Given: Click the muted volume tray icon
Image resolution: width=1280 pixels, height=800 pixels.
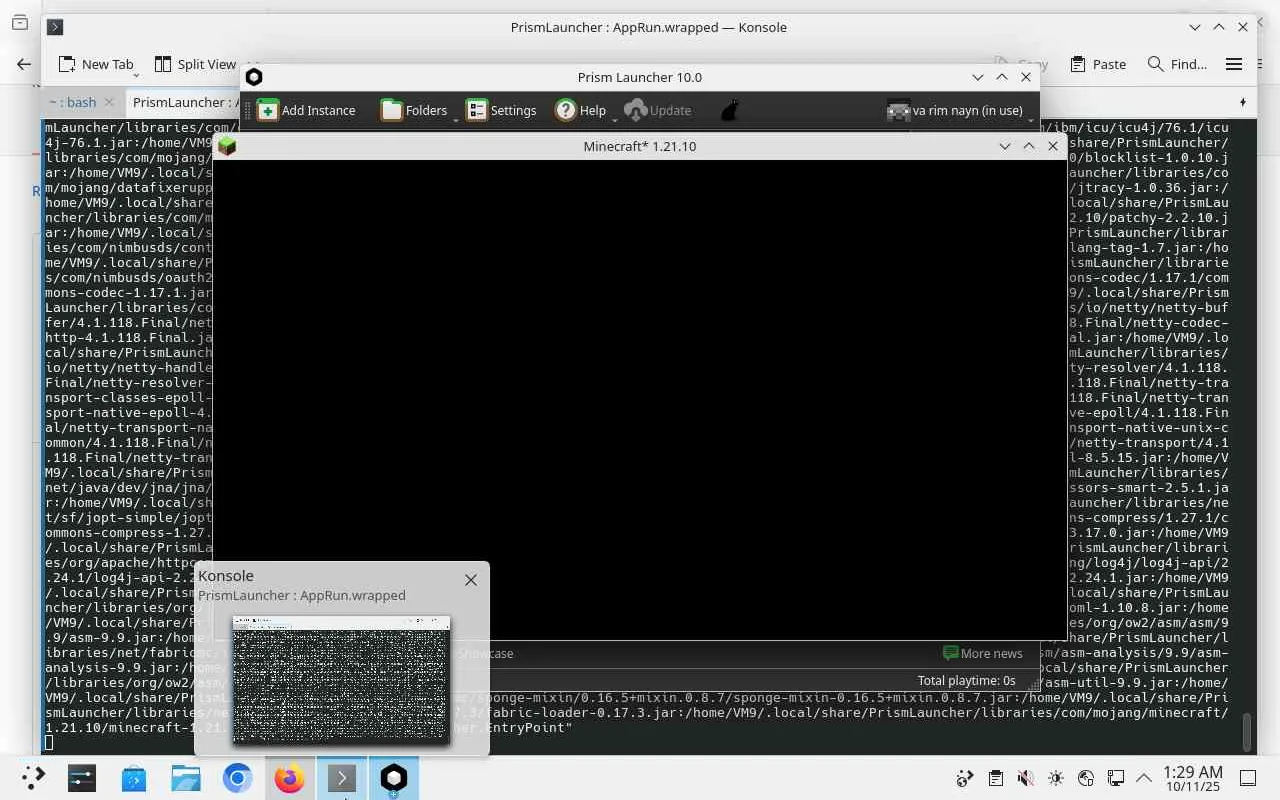Looking at the screenshot, I should 1025,778.
